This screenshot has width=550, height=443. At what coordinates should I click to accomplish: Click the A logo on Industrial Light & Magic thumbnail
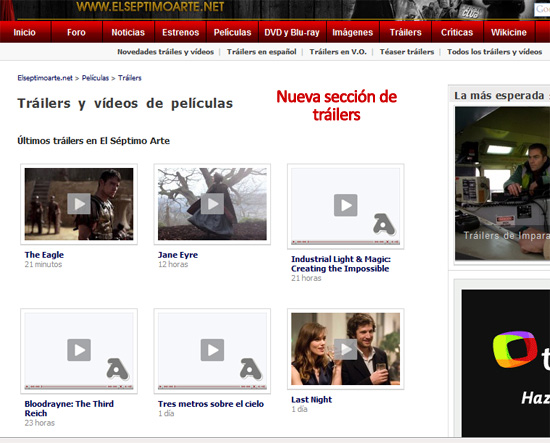pyautogui.click(x=384, y=223)
